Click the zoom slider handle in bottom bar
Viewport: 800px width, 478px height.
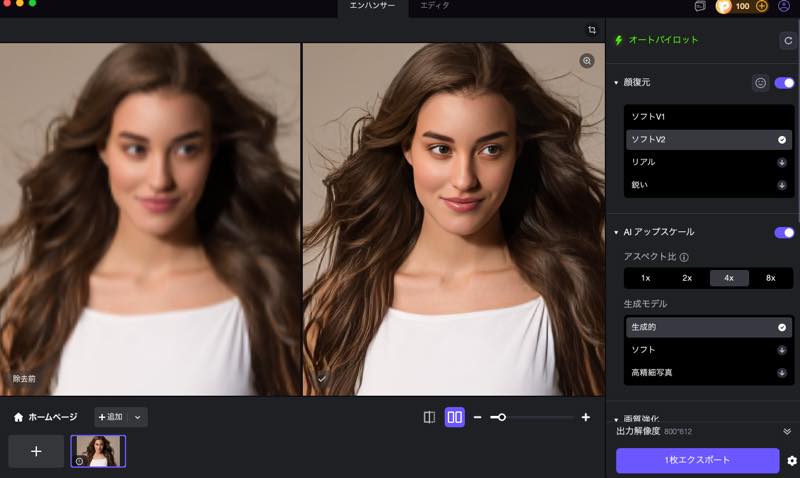[x=501, y=417]
